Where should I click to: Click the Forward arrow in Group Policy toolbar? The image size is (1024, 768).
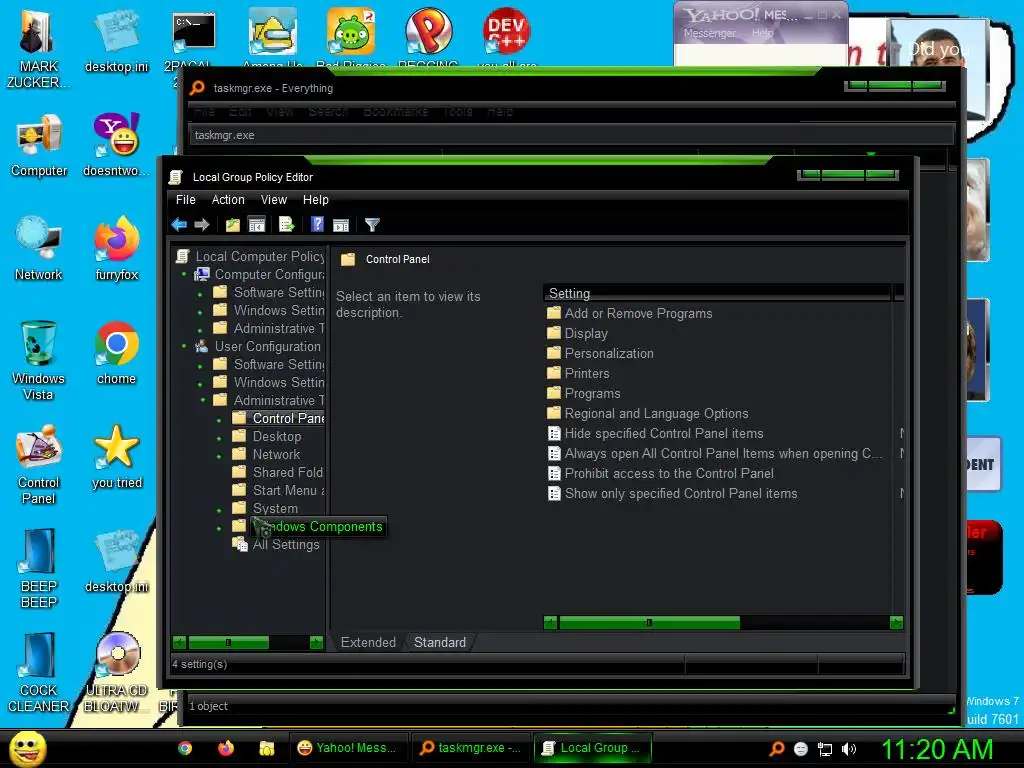point(202,225)
